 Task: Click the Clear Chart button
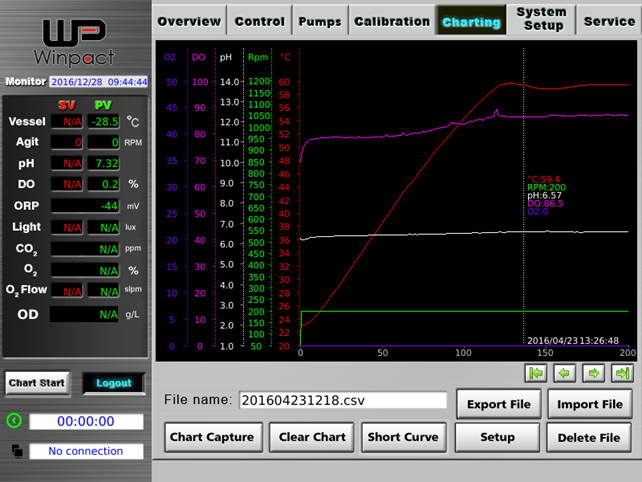coord(312,437)
